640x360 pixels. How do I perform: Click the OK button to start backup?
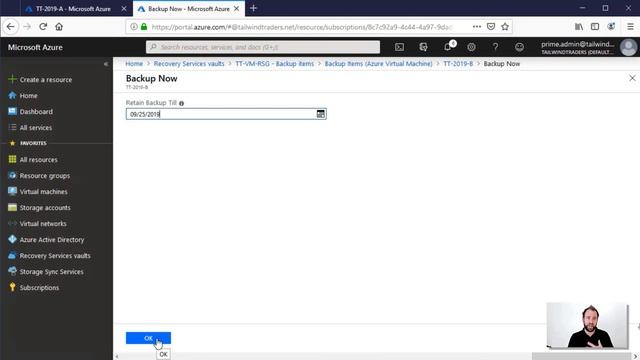(148, 338)
